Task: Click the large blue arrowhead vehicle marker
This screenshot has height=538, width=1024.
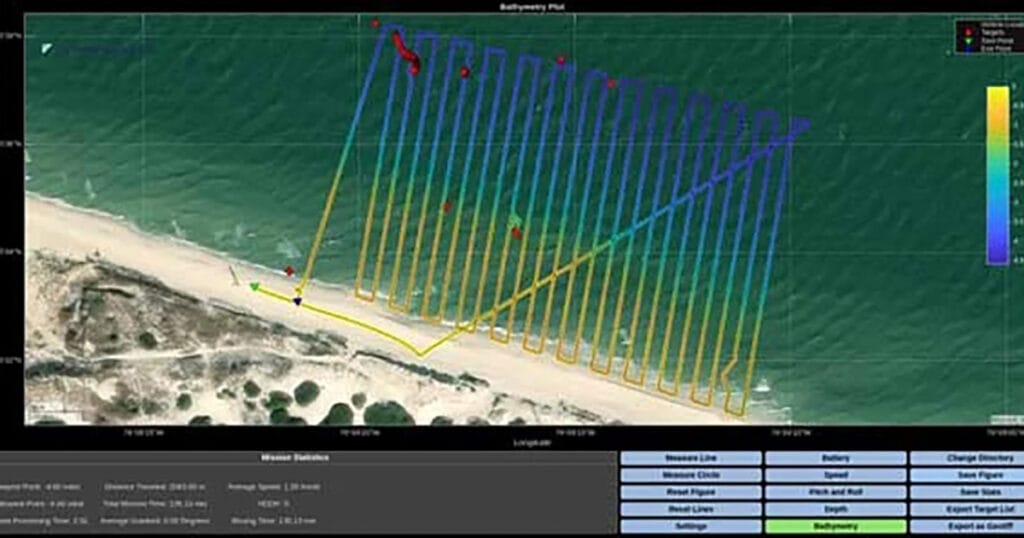Action: pos(800,126)
